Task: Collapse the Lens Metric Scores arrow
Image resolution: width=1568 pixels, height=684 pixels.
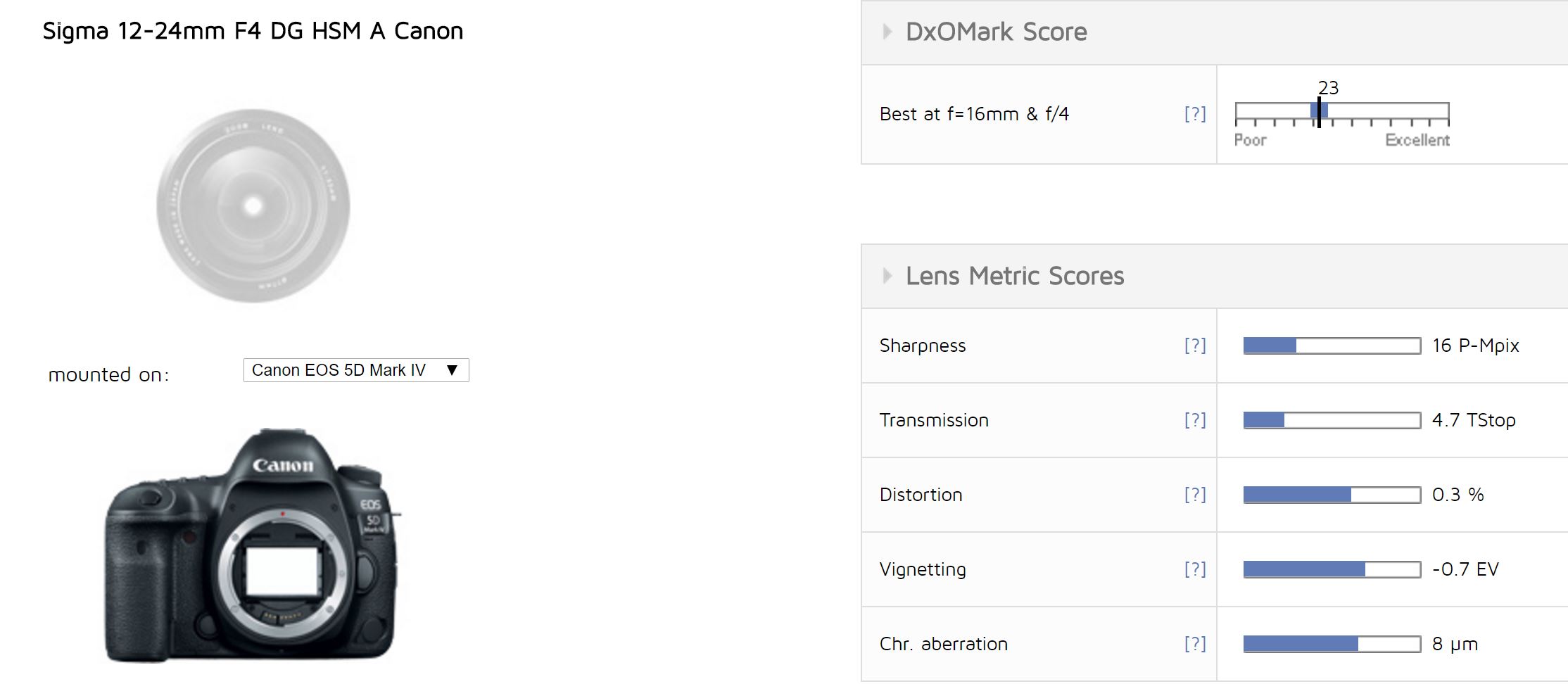Action: tap(887, 276)
